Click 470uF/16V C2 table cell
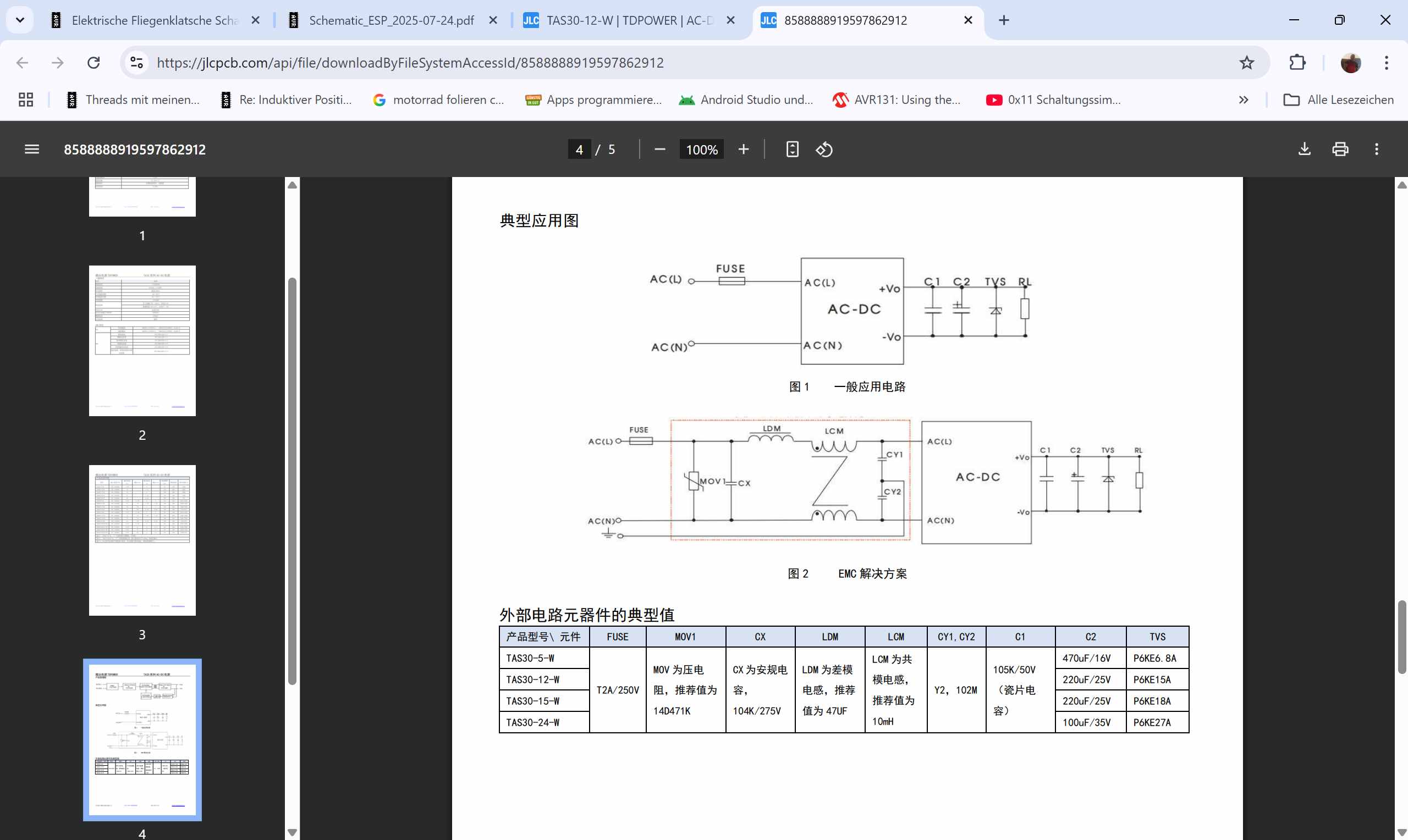 [1091, 658]
